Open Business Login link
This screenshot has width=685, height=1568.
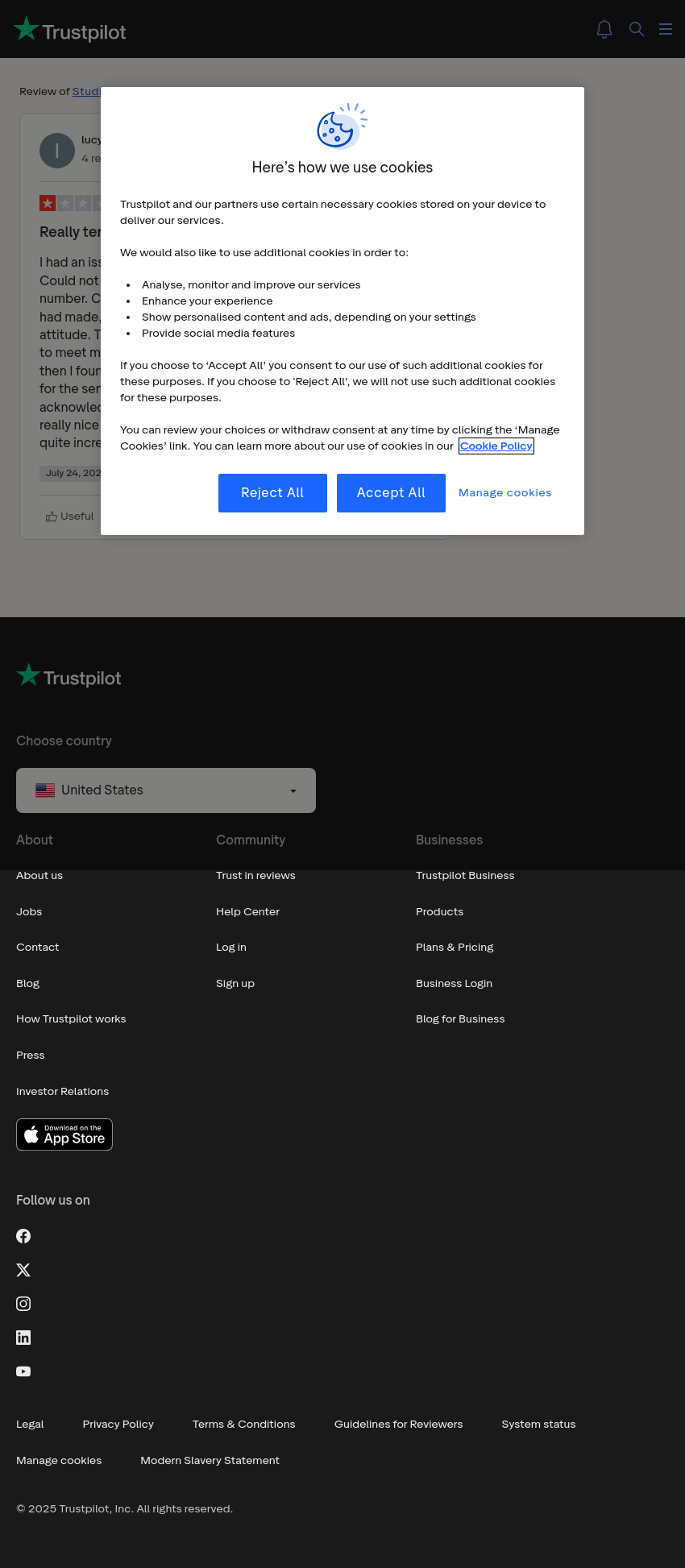pos(455,984)
